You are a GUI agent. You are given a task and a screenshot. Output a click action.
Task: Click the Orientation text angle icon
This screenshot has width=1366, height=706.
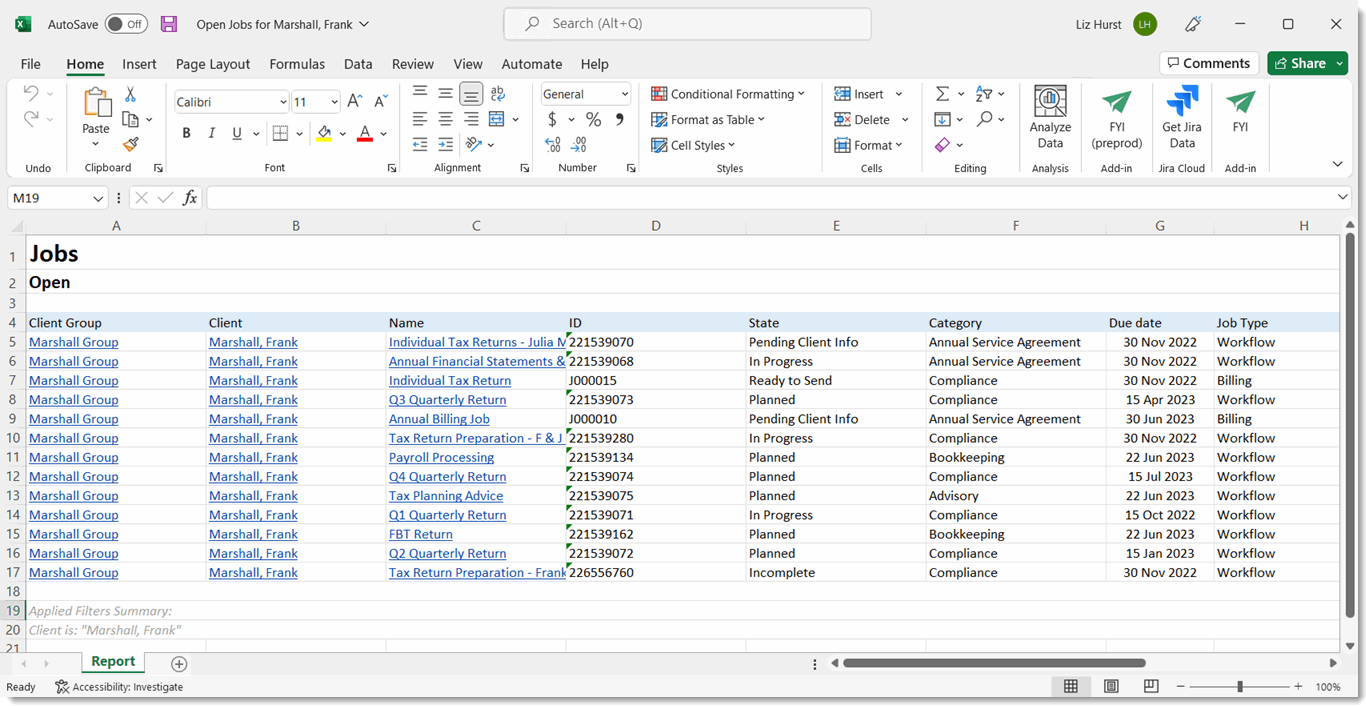[474, 144]
